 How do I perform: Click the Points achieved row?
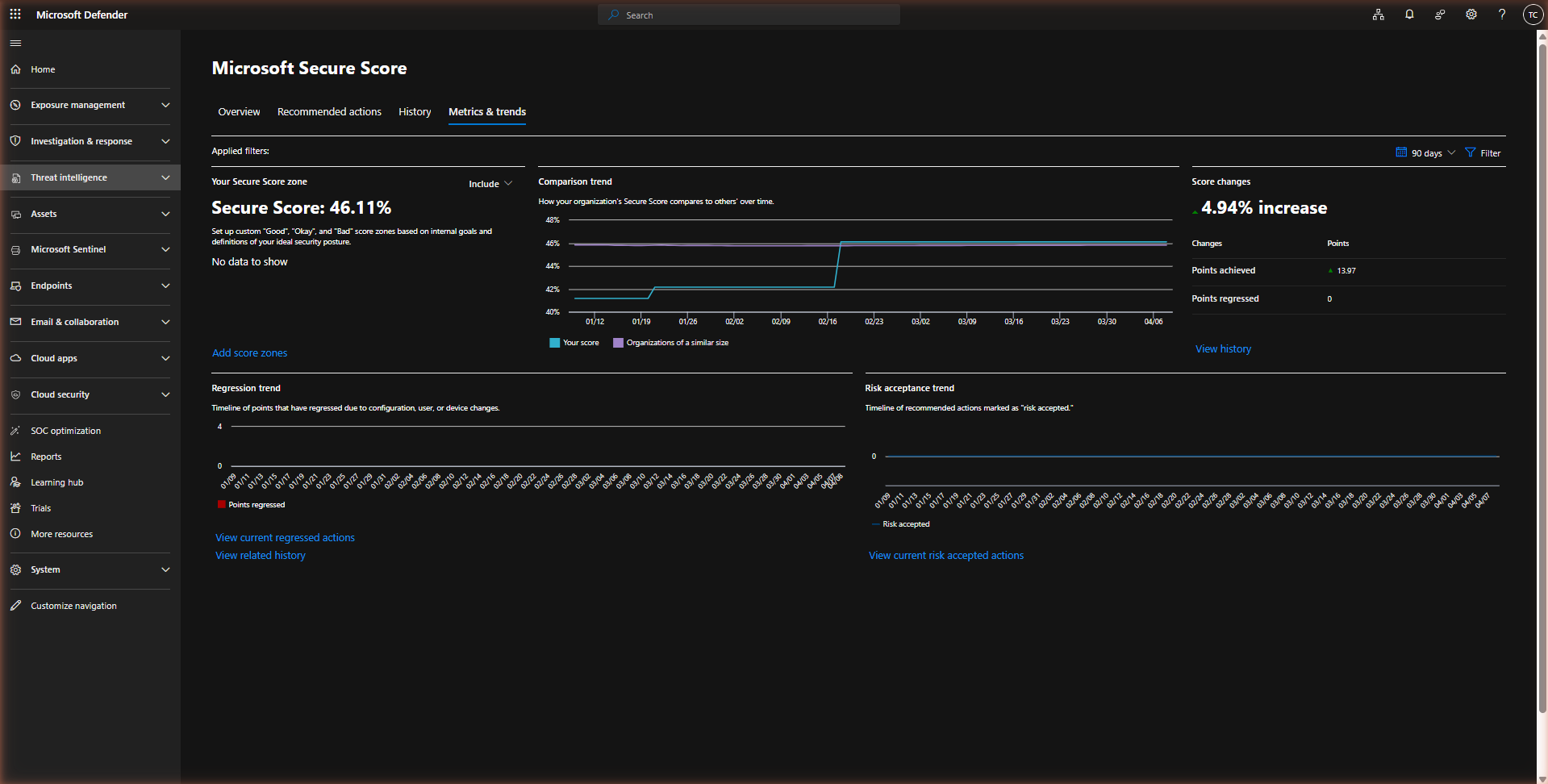point(1348,271)
